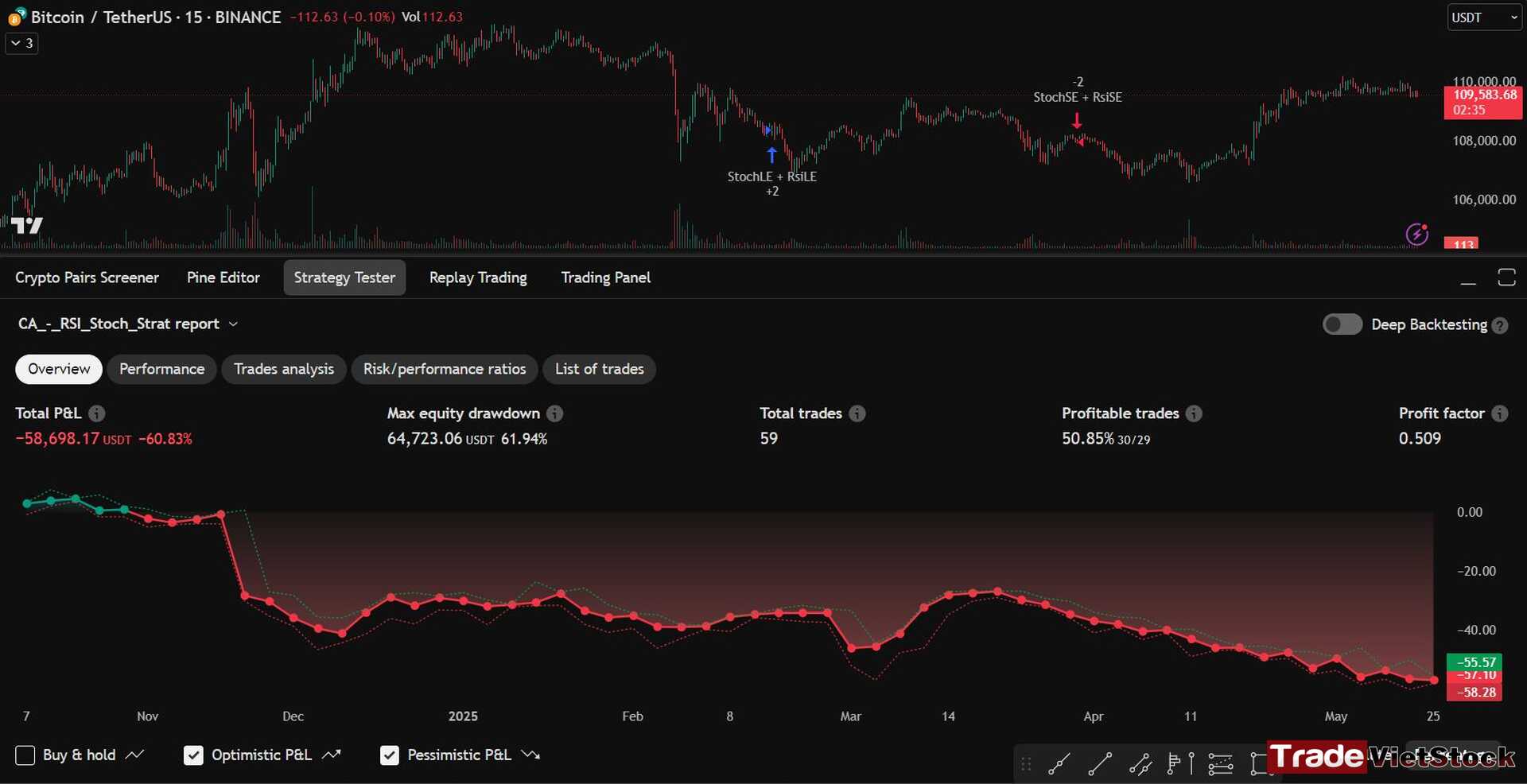Select the parallel channel drawing tool
Image resolution: width=1527 pixels, height=784 pixels.
(x=1140, y=764)
